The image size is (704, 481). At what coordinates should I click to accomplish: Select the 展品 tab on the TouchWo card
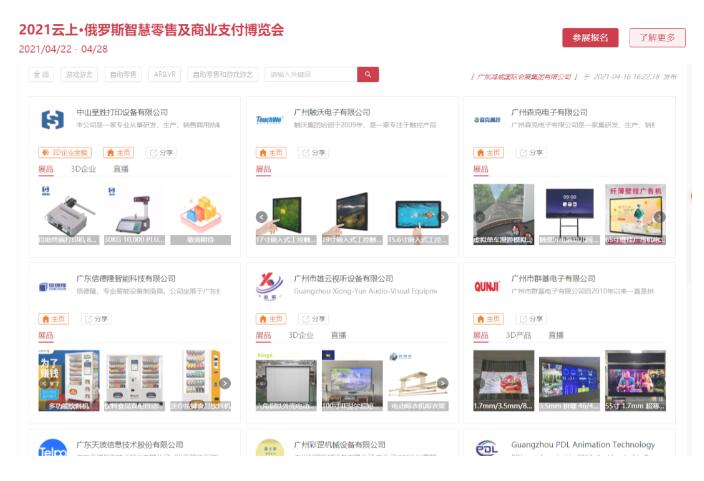(x=264, y=169)
